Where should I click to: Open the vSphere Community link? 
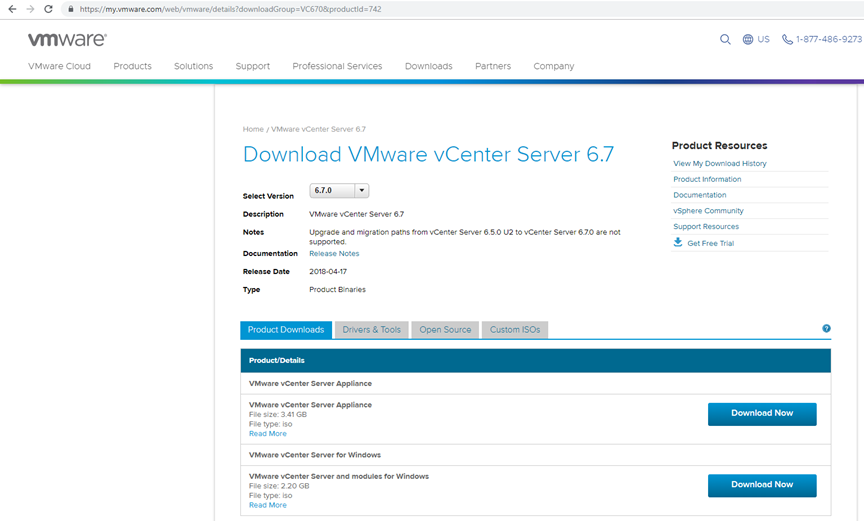(708, 210)
